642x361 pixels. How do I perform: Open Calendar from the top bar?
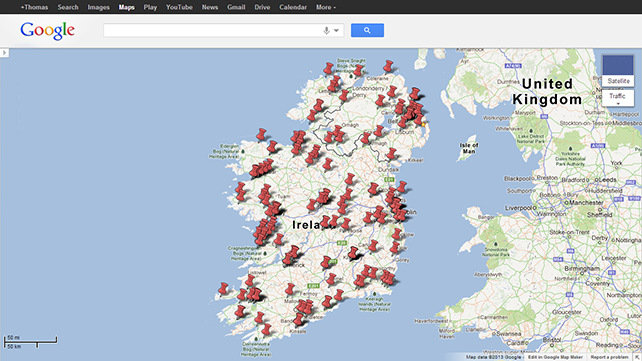pyautogui.click(x=293, y=7)
